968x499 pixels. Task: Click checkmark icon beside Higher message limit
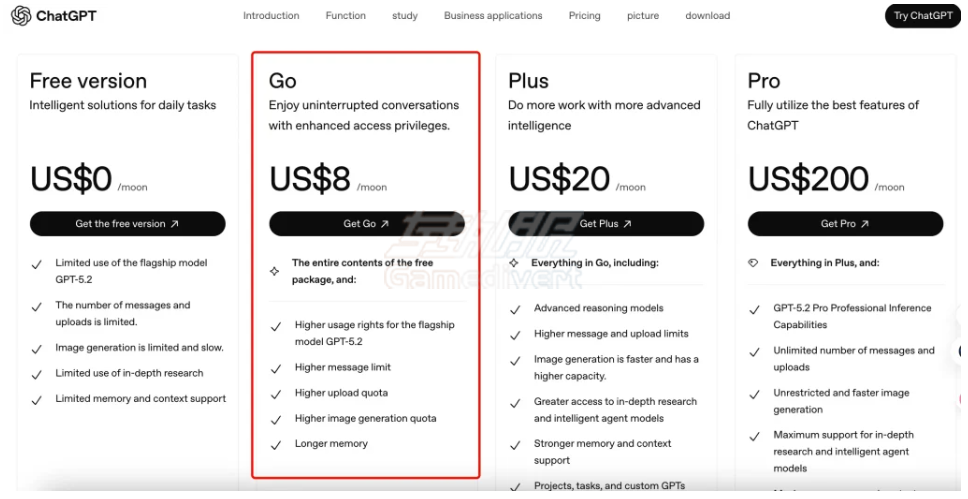tap(276, 368)
